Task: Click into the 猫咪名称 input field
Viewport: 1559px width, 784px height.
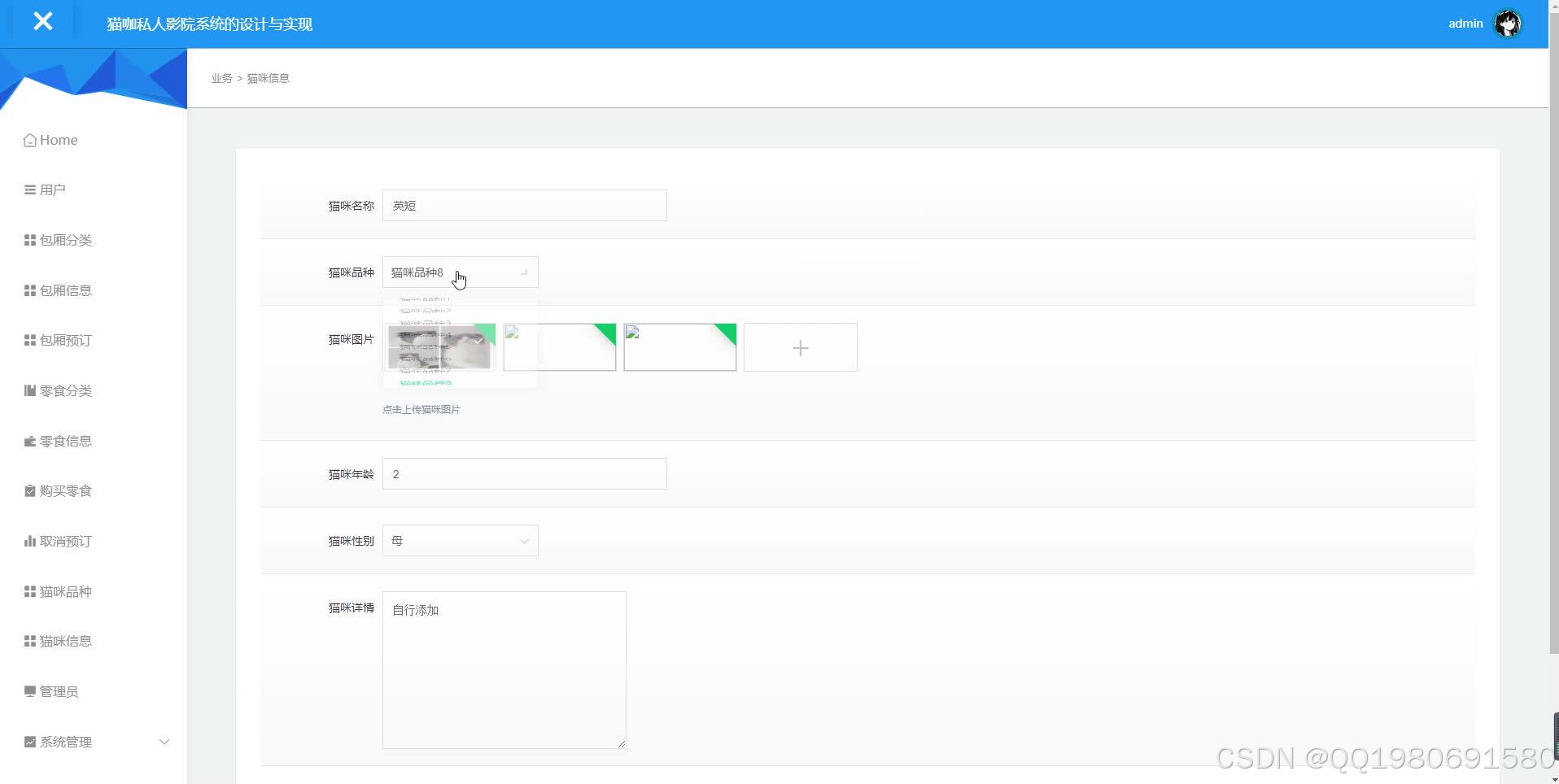Action: tap(525, 206)
